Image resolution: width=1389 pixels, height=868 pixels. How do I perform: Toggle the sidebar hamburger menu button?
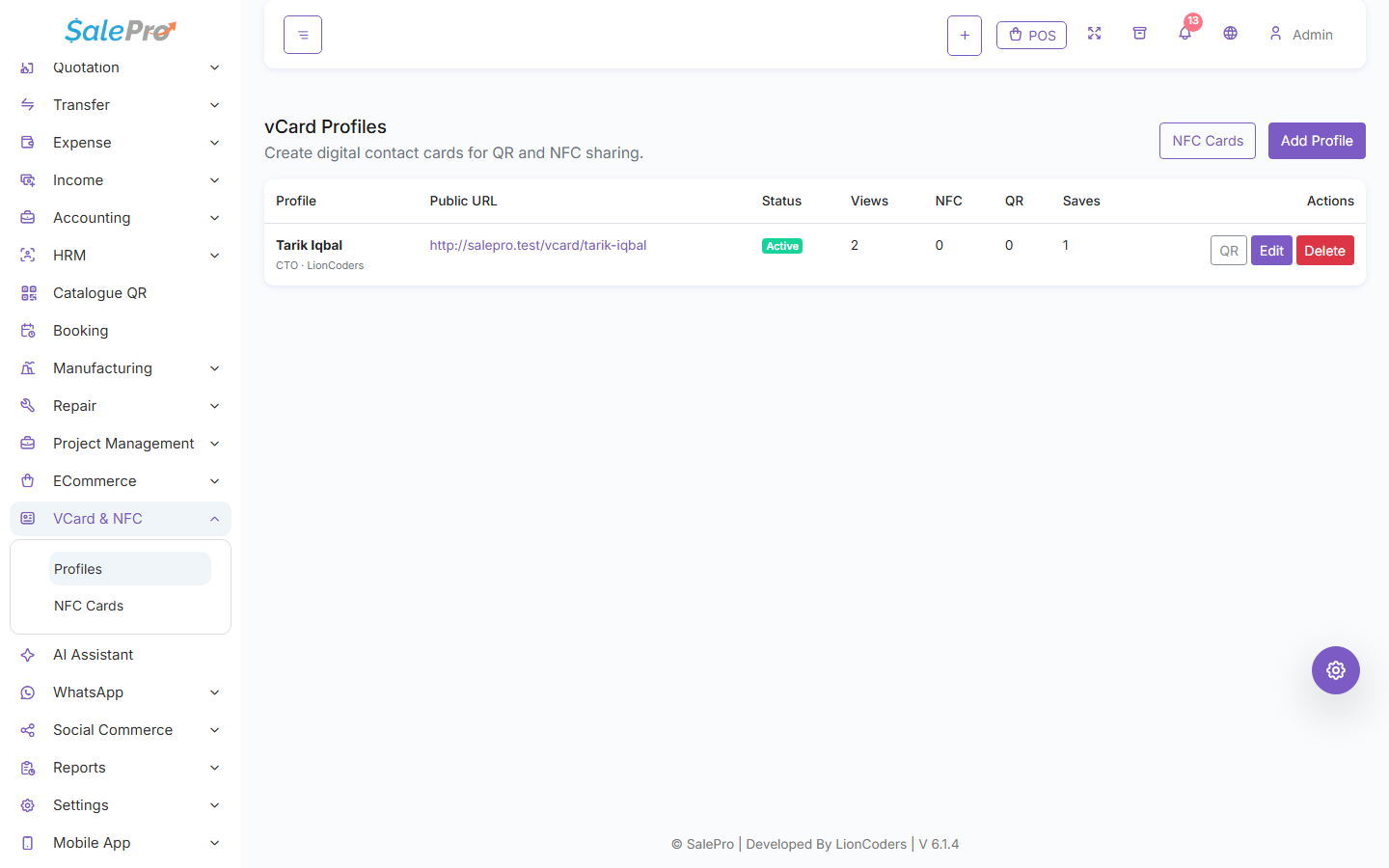click(303, 35)
